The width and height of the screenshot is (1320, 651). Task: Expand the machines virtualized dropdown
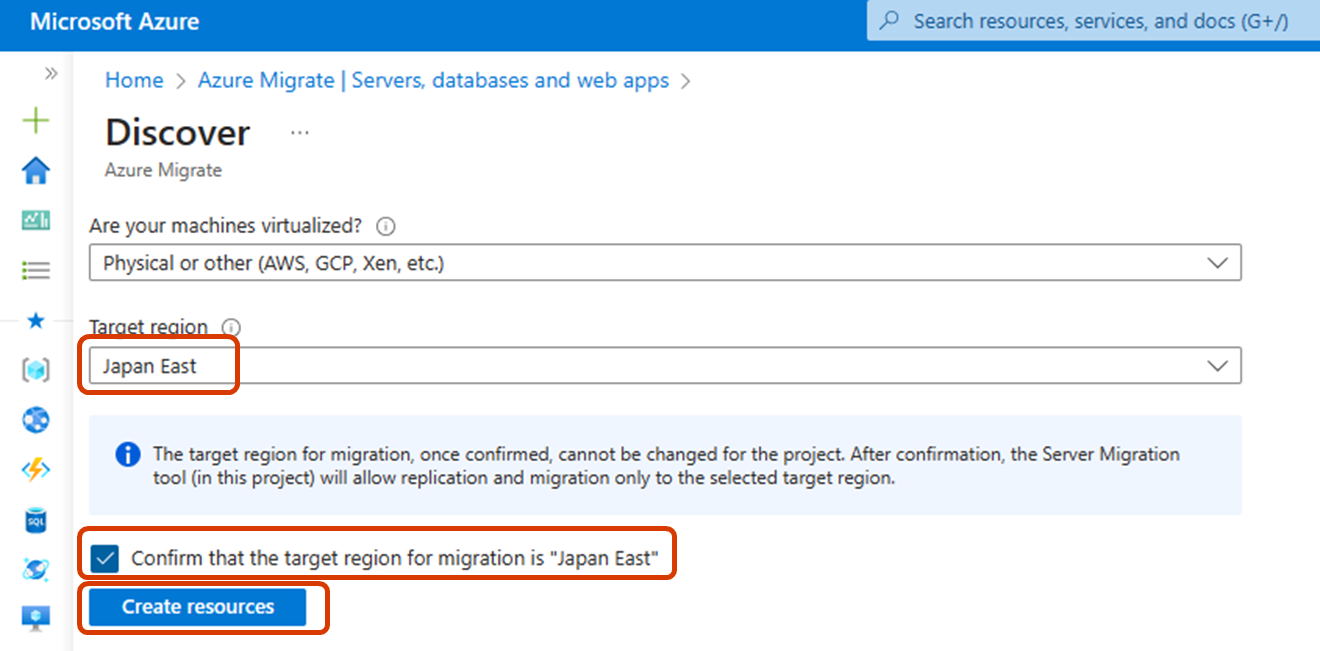(x=1218, y=262)
